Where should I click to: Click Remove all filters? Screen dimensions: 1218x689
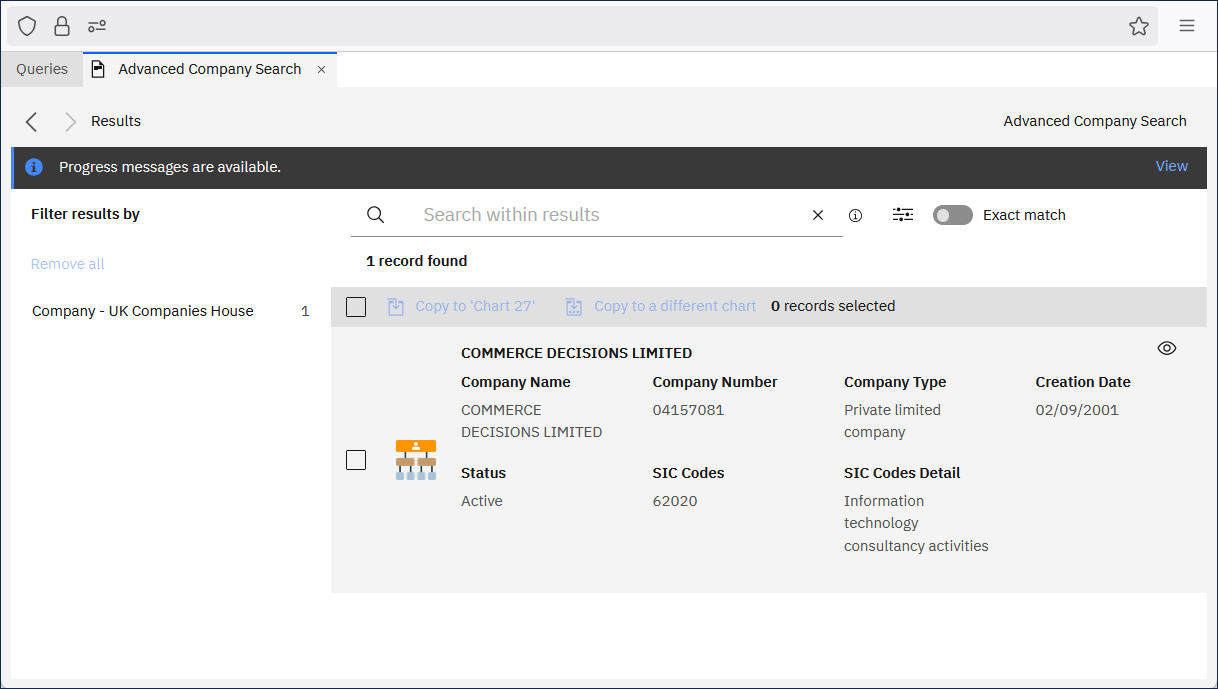pos(68,264)
